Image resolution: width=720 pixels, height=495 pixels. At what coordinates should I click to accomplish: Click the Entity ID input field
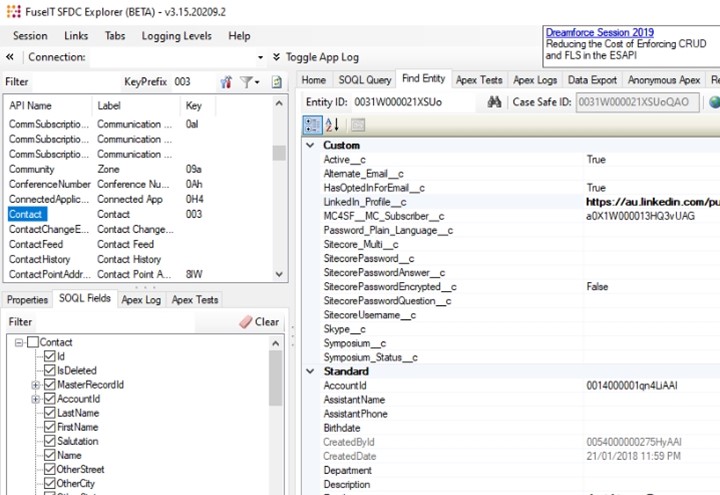point(413,102)
